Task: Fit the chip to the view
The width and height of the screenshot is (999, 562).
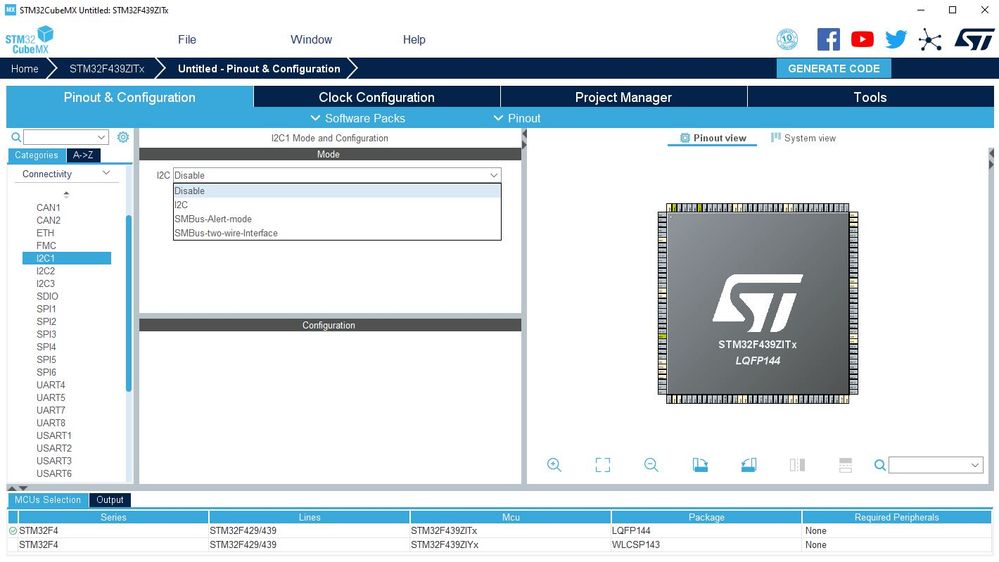Action: (603, 465)
